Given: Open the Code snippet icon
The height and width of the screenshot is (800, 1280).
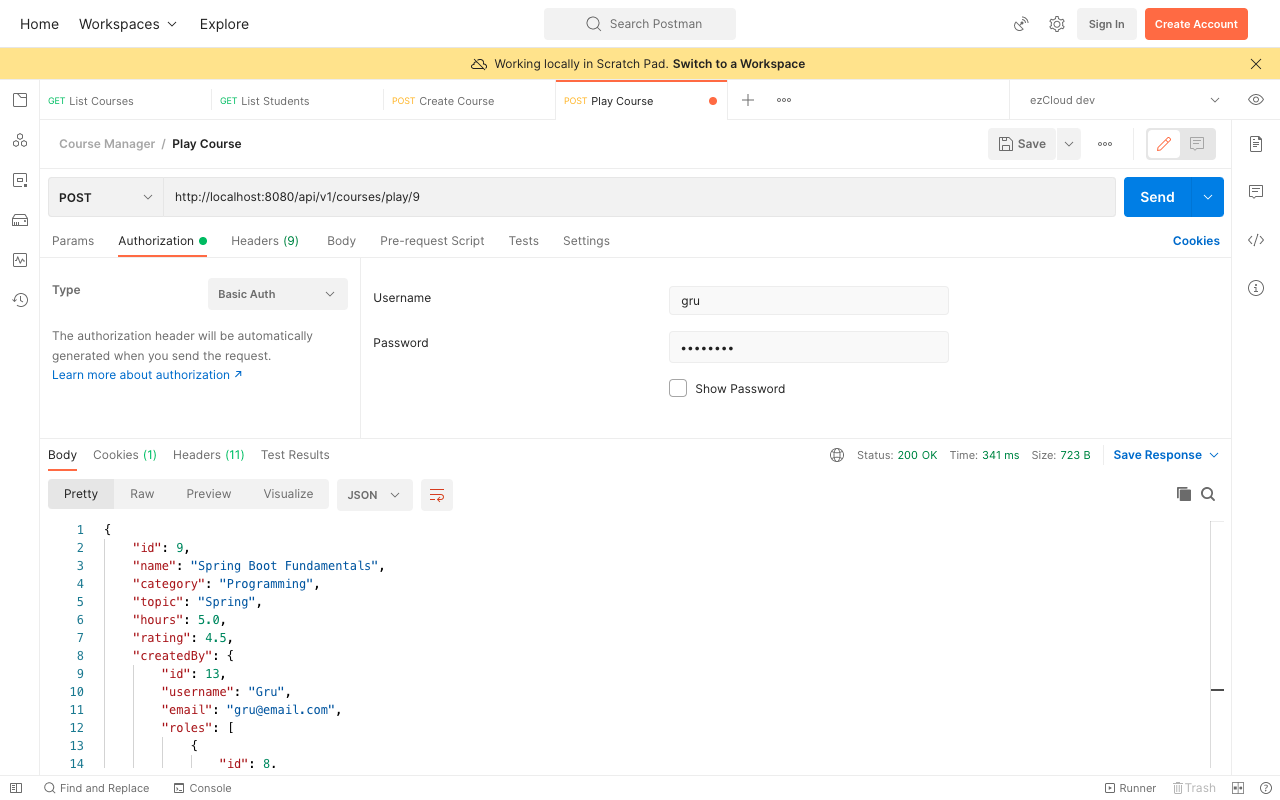Looking at the screenshot, I should click(1256, 240).
